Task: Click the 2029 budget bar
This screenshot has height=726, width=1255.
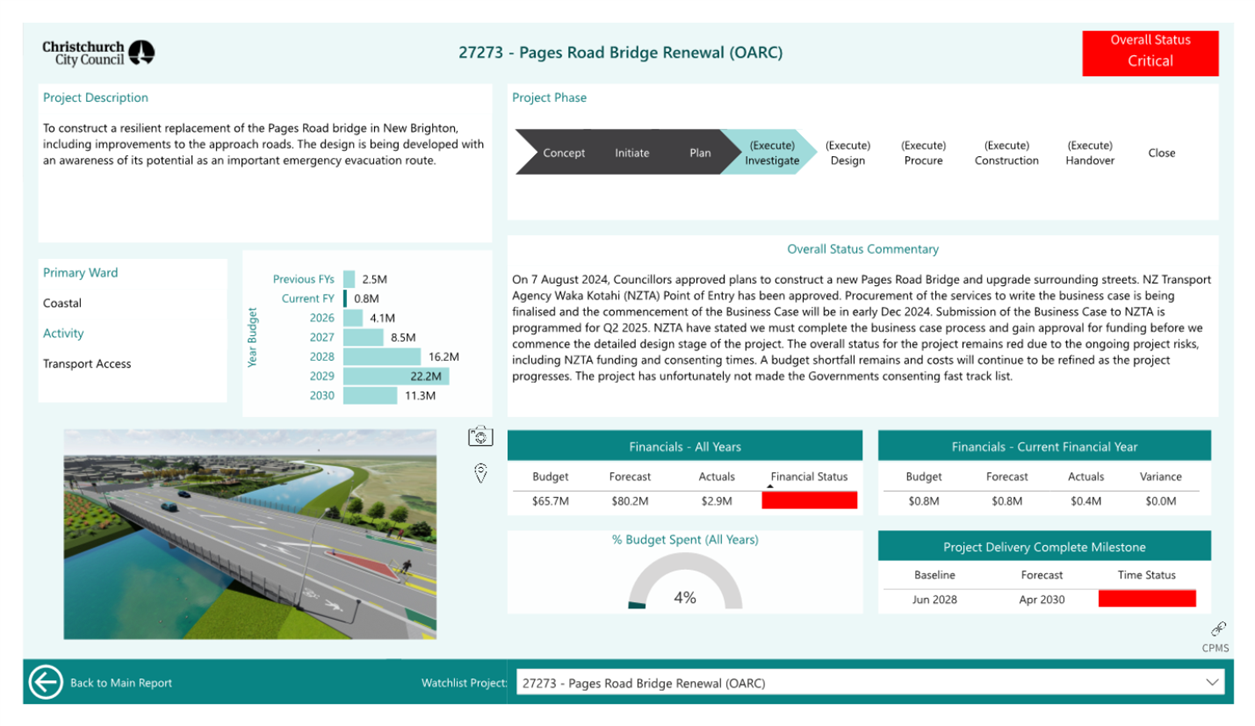Action: 396,376
